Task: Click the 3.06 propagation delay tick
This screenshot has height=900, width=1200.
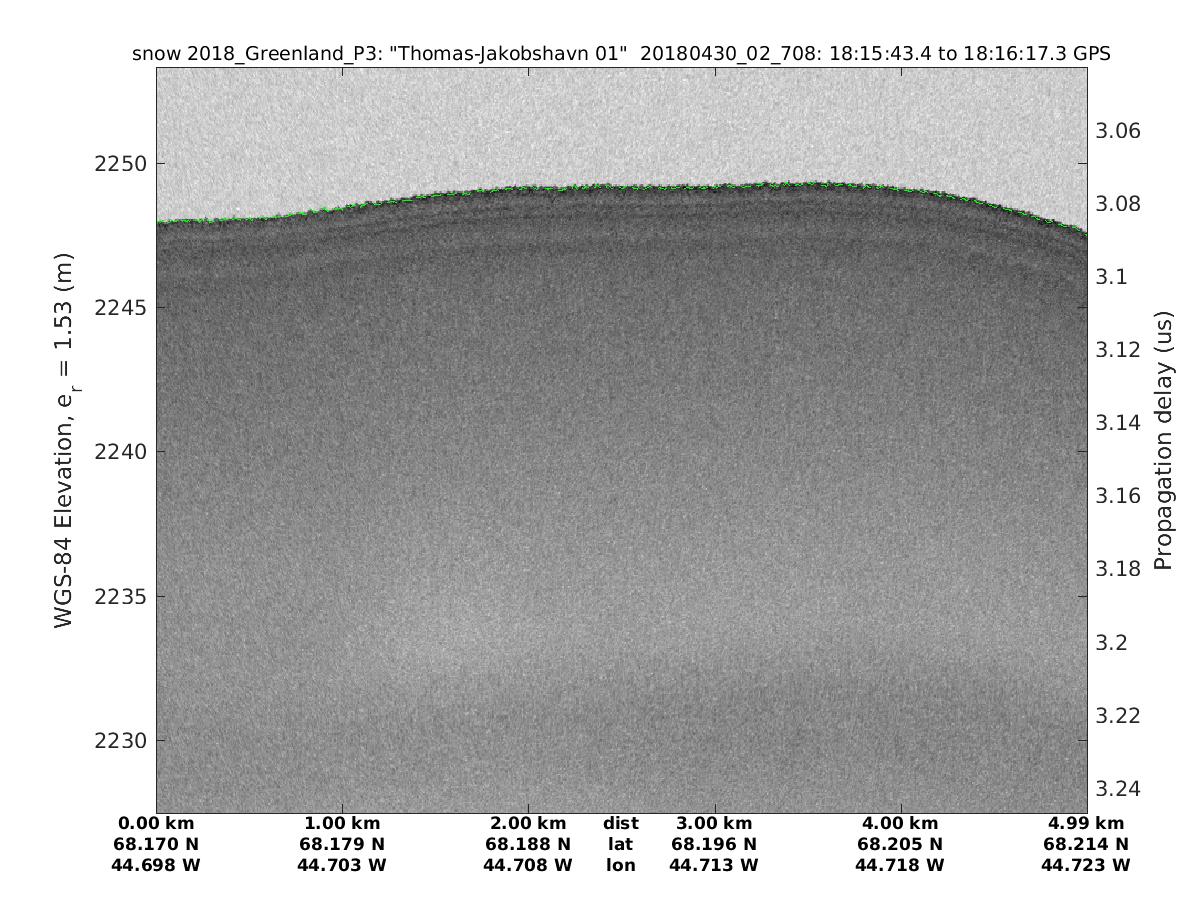Action: click(x=1119, y=131)
